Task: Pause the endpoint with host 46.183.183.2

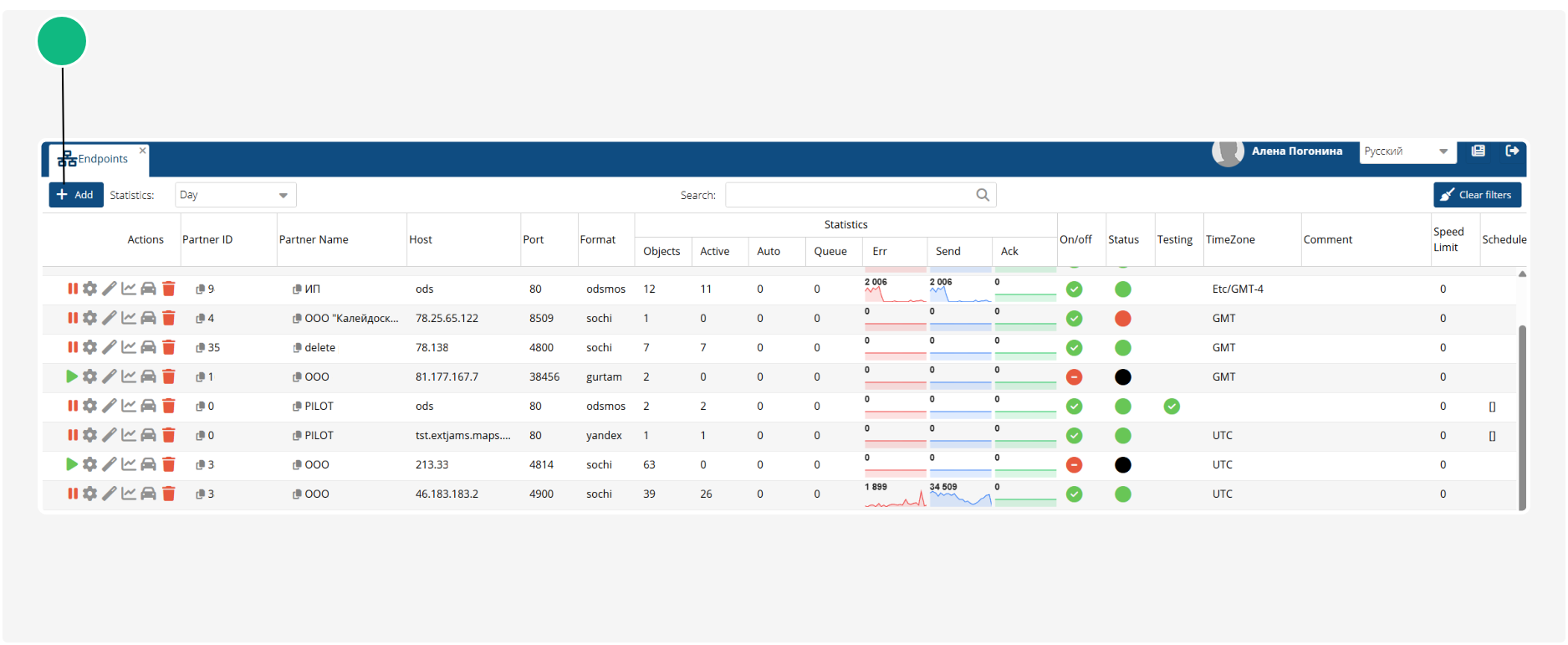Action: pos(73,494)
